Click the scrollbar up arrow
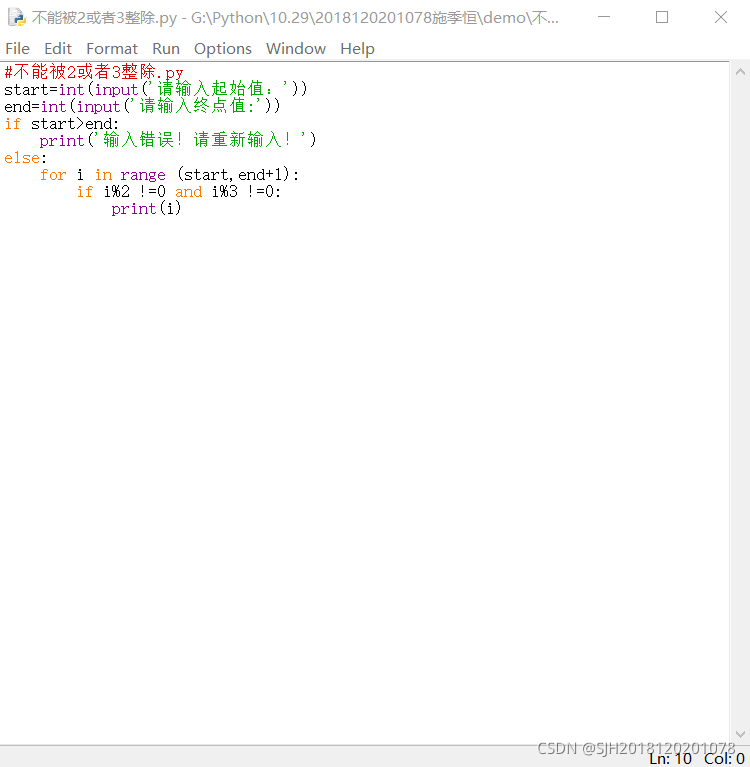The width and height of the screenshot is (750, 767). click(x=740, y=71)
